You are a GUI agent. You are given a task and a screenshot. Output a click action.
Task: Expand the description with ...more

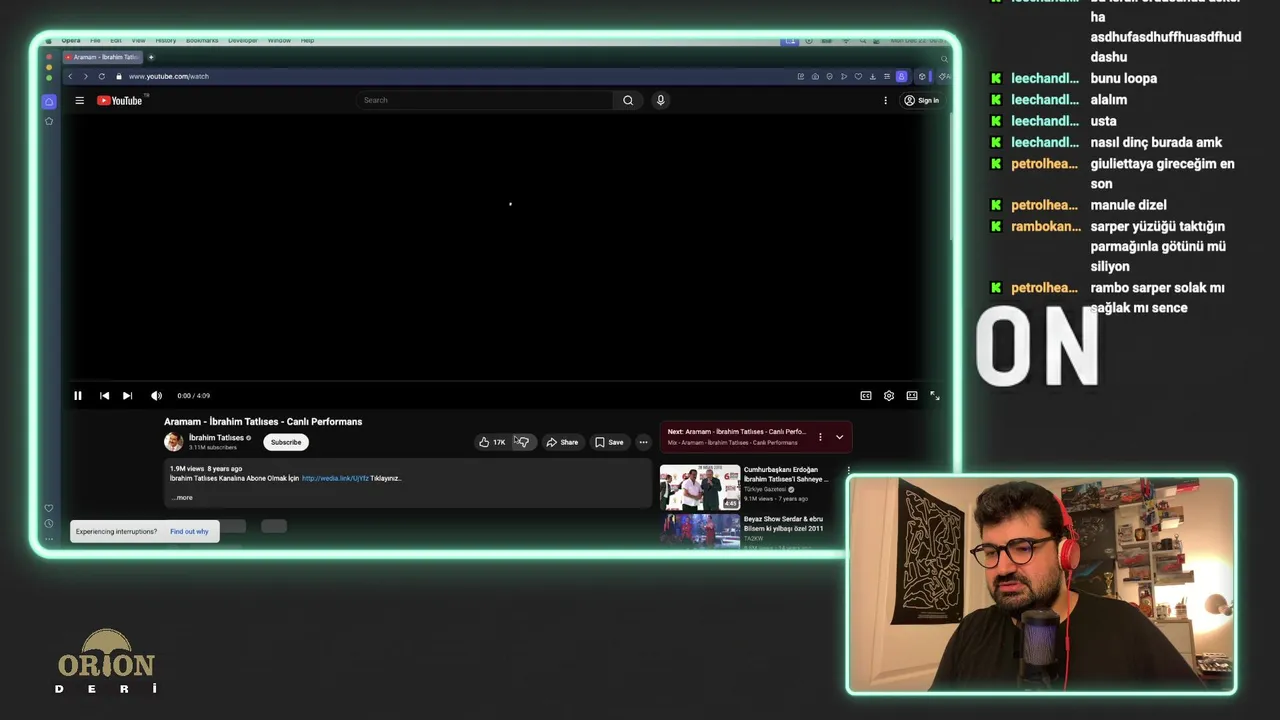[x=182, y=498]
